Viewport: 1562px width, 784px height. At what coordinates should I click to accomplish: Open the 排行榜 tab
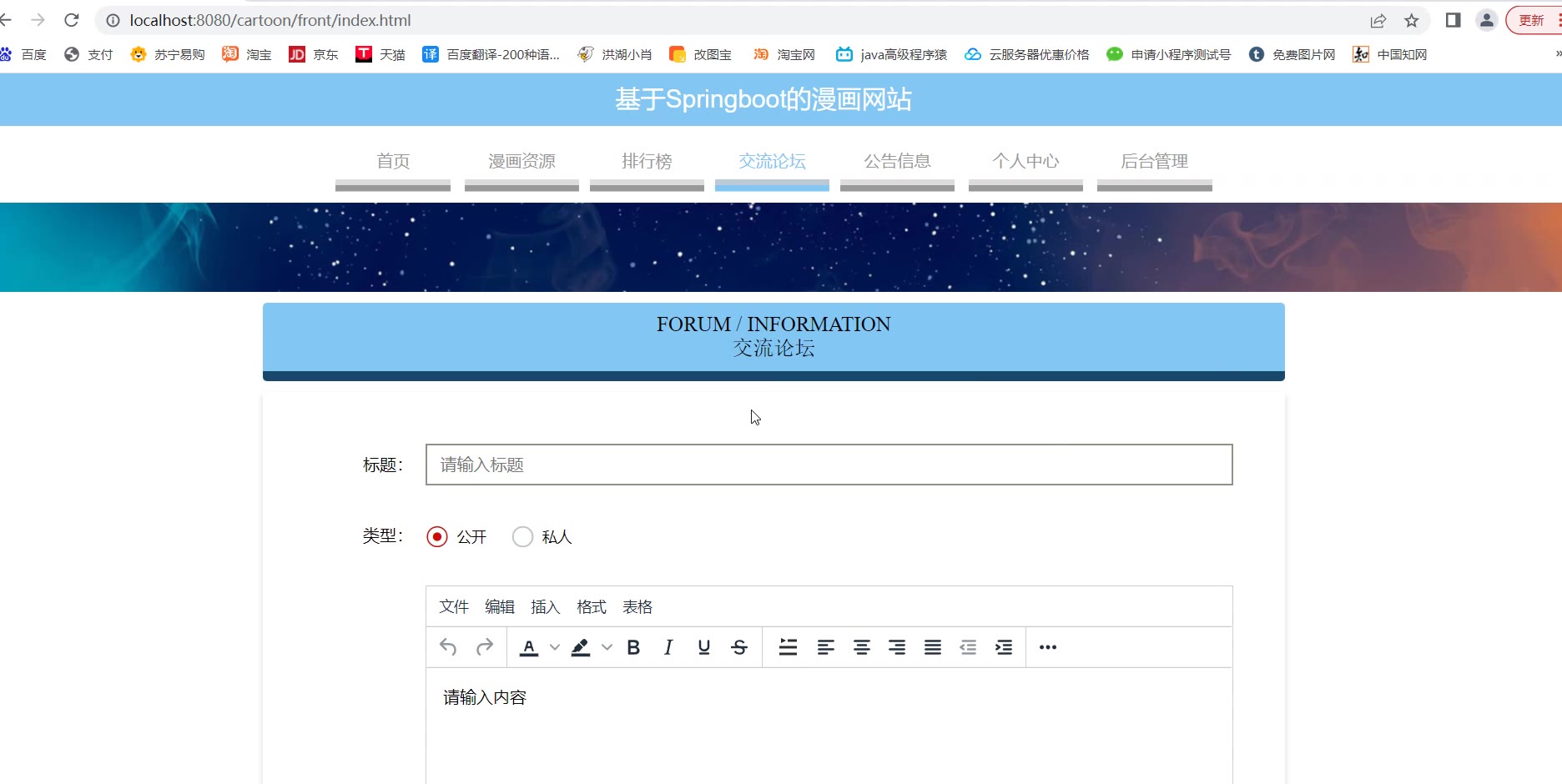[x=647, y=163]
